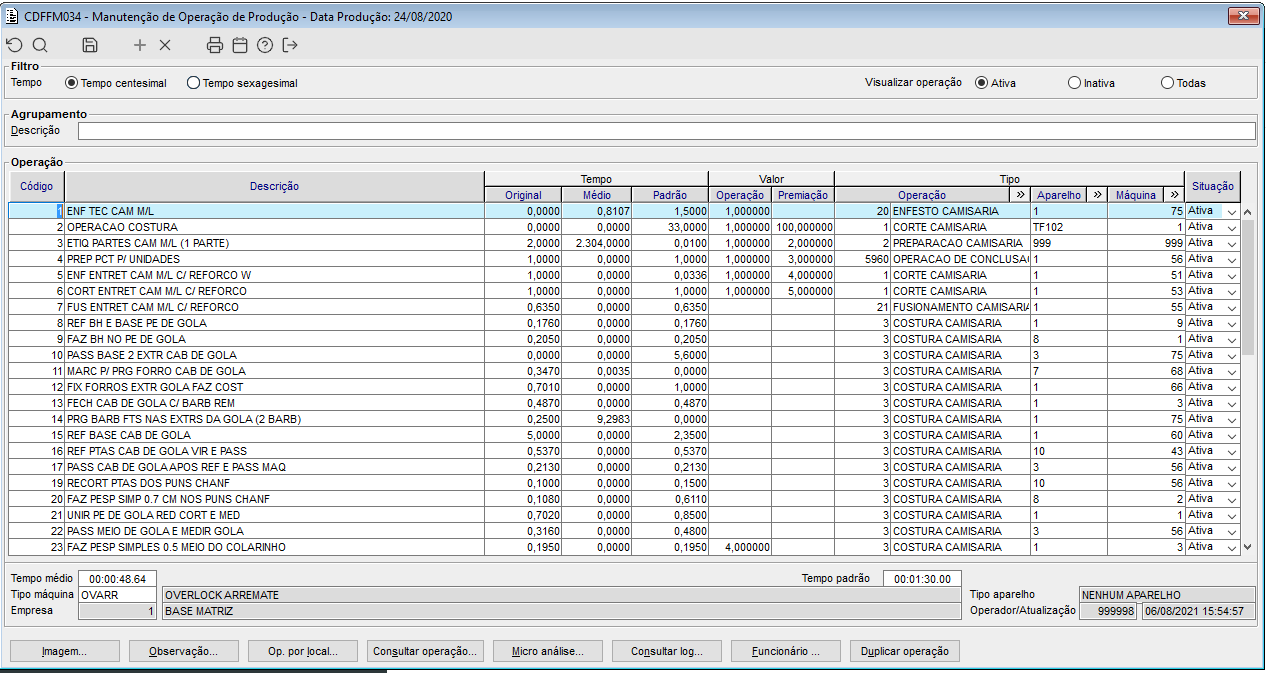Click the Consultar operação... button
Image resolution: width=1266 pixels, height=673 pixels.
425,651
